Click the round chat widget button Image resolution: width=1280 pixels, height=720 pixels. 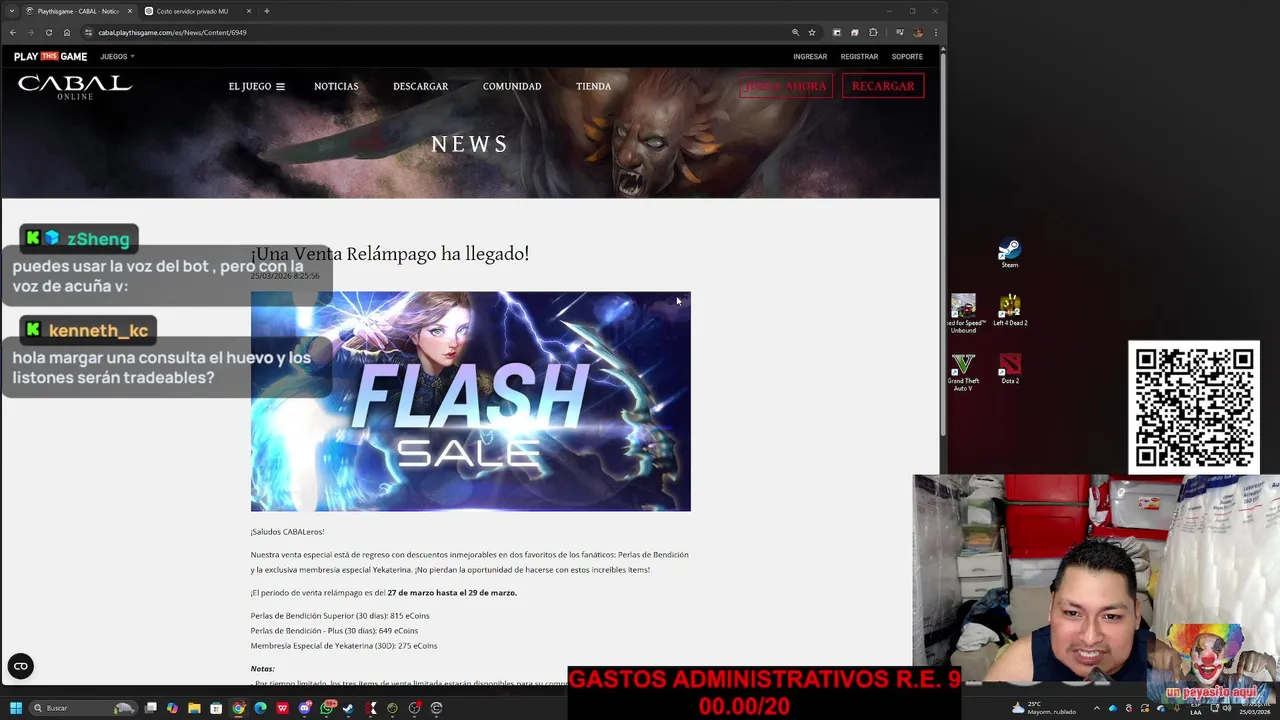[20, 666]
